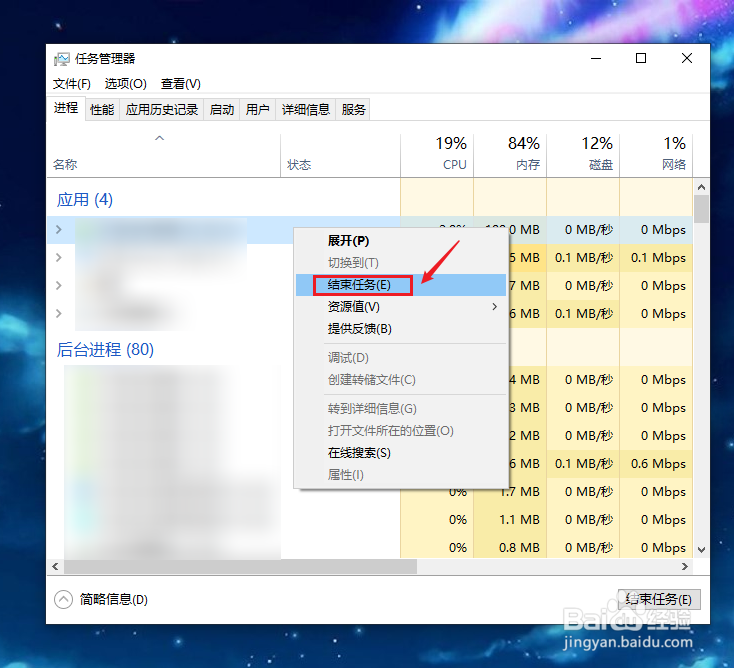Screen dimensions: 734x668
Task: Choose 切换到(T) in context menu
Action: coord(401,263)
